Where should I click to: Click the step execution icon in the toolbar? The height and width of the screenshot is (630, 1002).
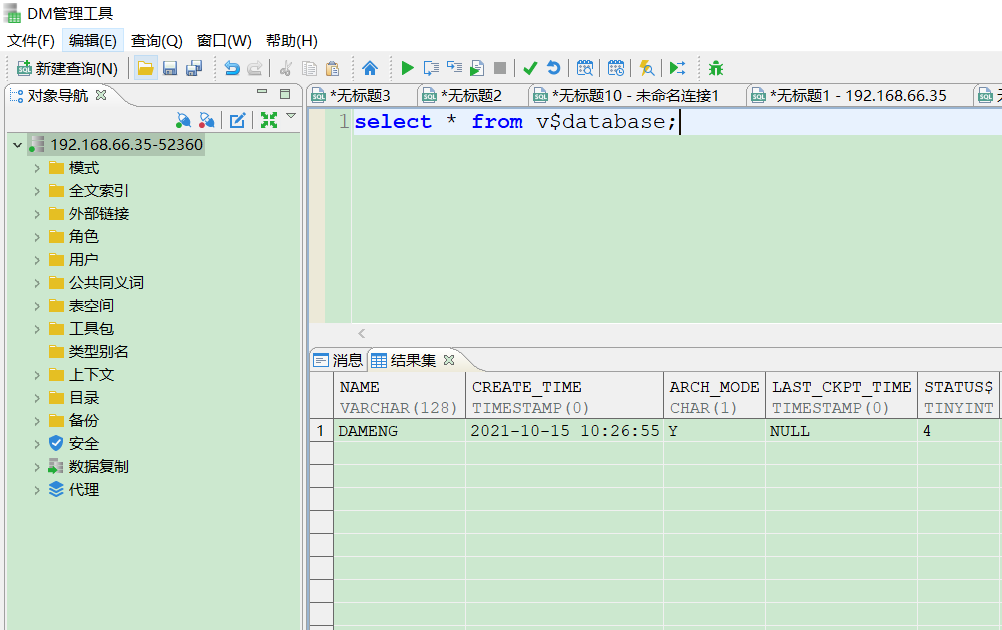[x=454, y=68]
